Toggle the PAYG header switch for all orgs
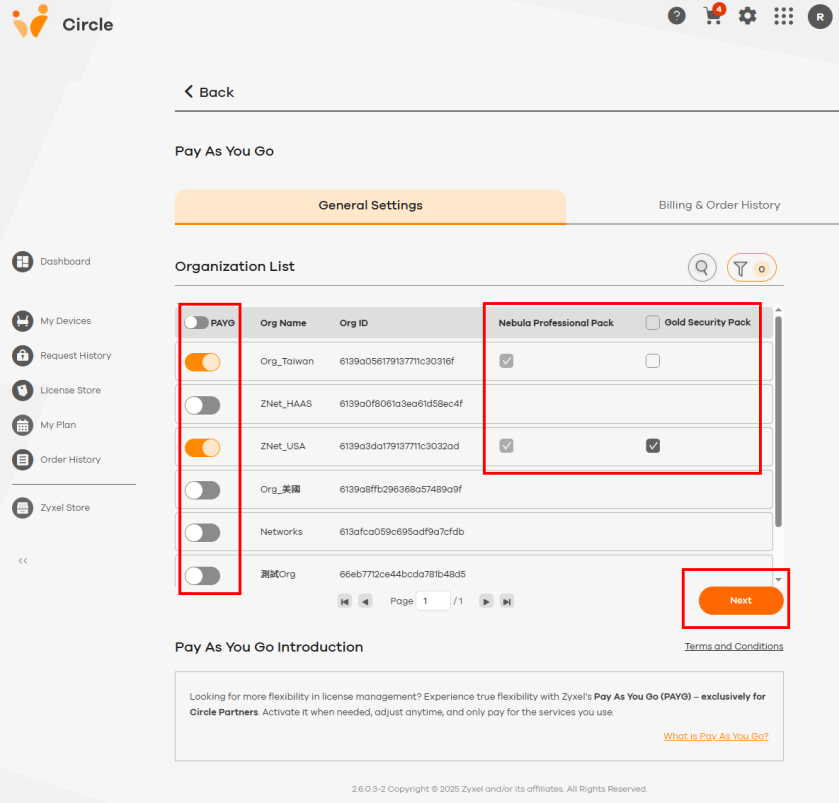The height and width of the screenshot is (803, 839). pos(196,323)
